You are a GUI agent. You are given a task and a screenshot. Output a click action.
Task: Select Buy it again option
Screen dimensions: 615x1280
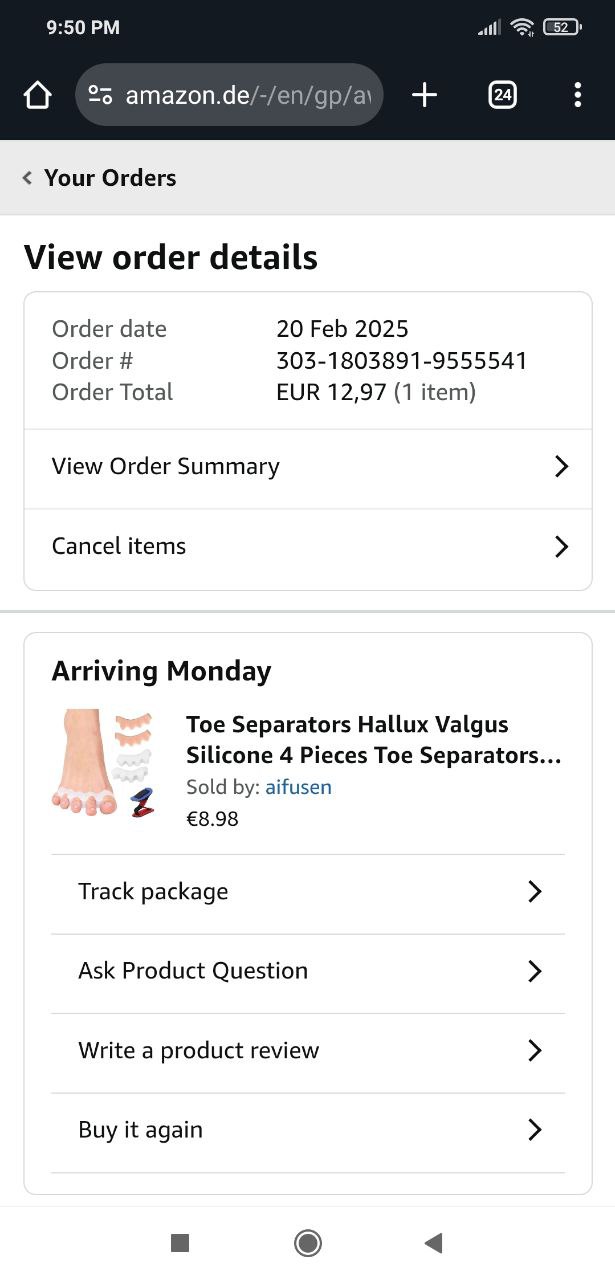141,1130
